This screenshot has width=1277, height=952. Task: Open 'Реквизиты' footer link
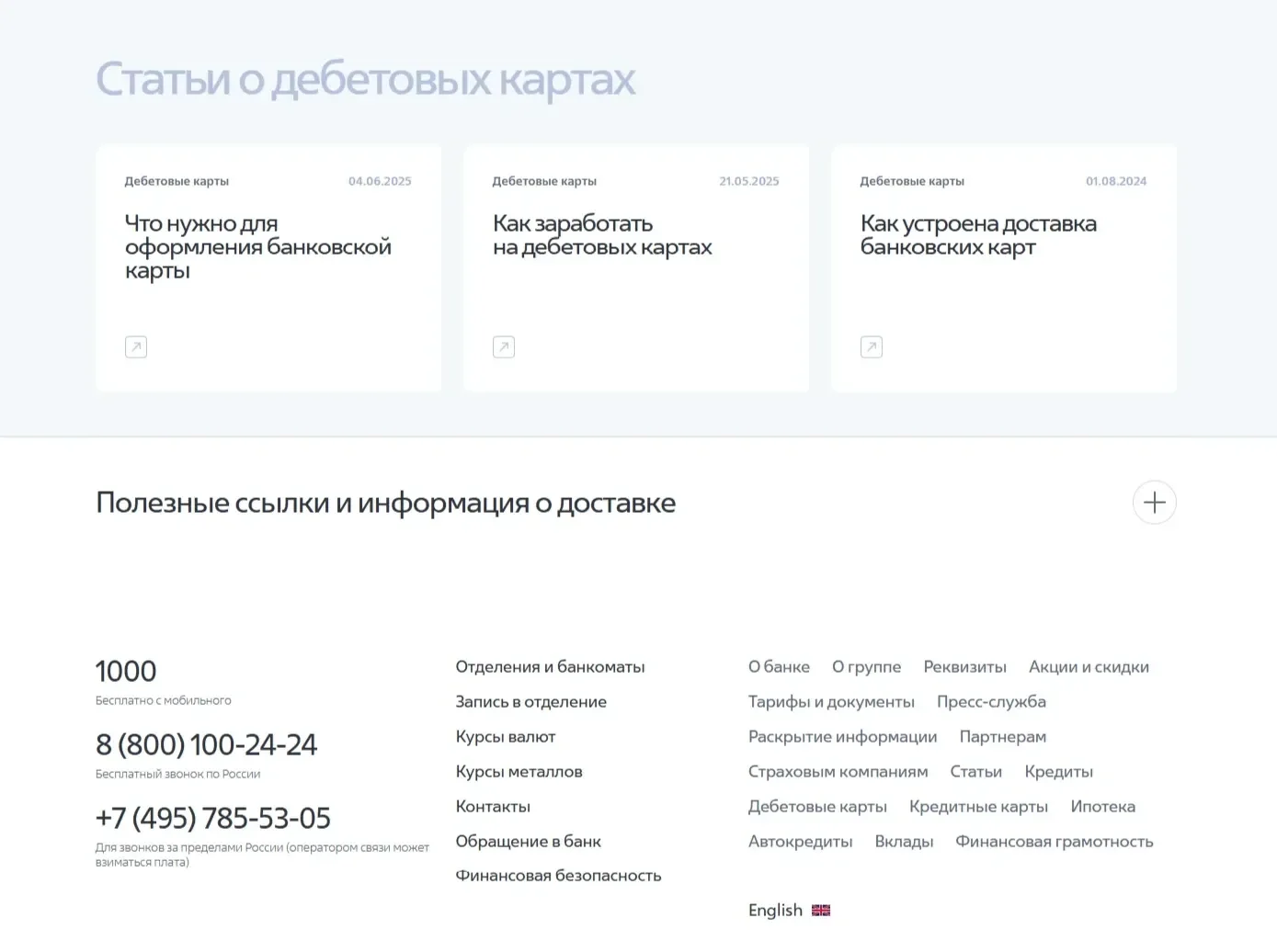click(964, 667)
